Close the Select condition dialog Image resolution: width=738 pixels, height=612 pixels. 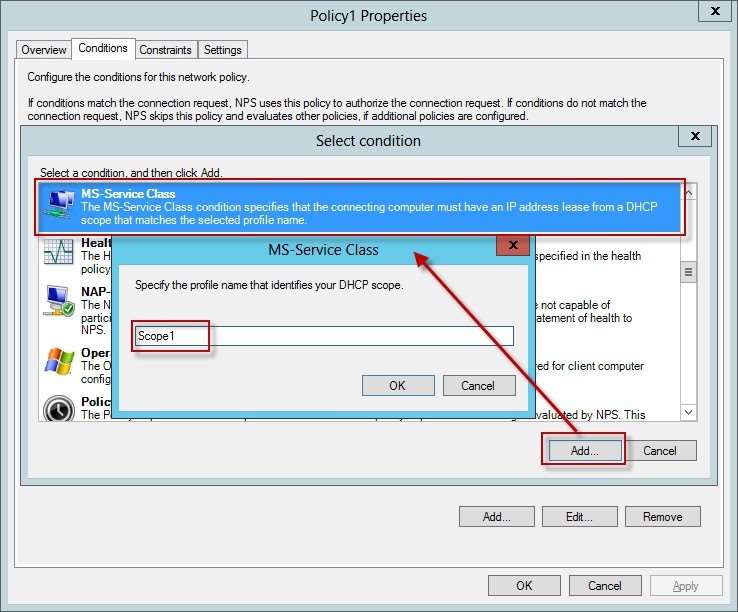695,136
